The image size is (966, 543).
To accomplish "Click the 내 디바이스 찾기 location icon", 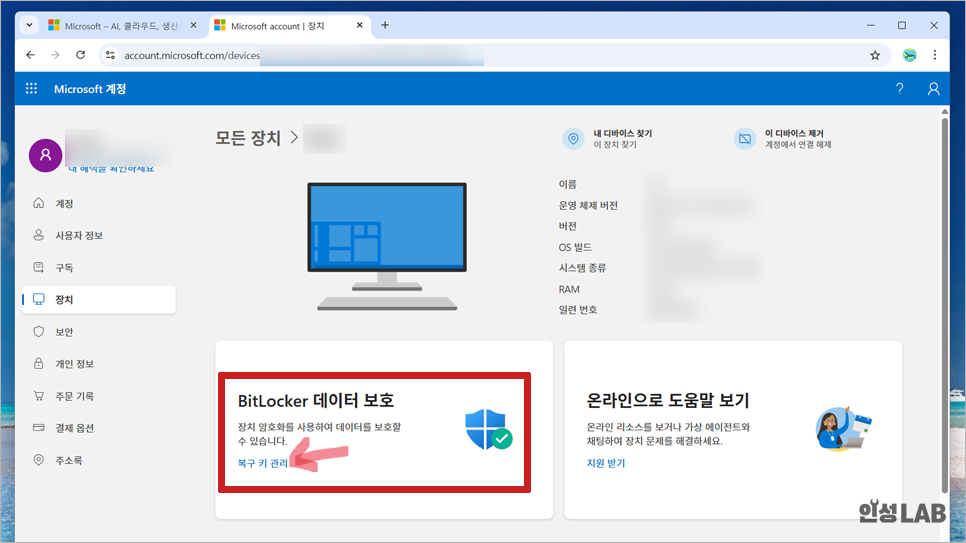I will click(573, 139).
